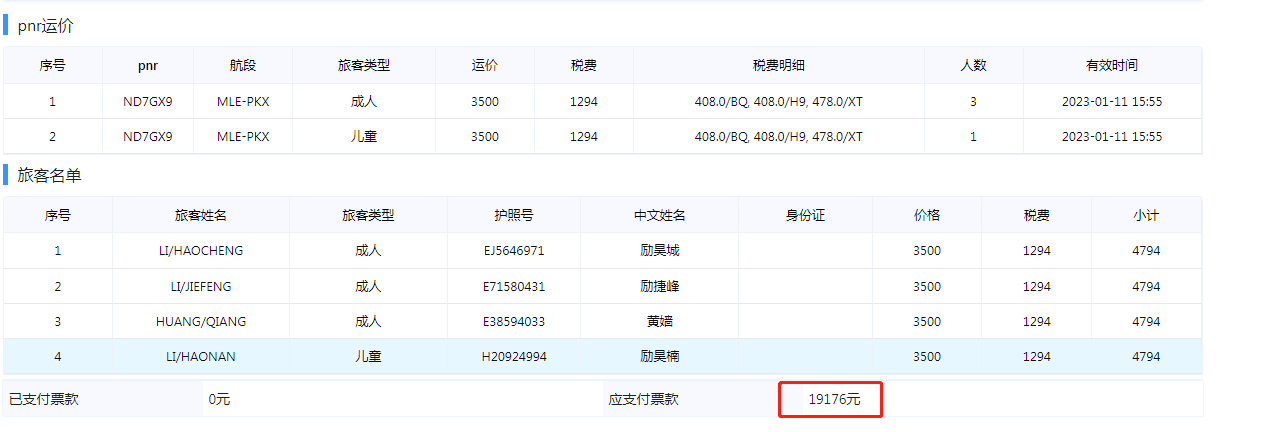
Task: Click the HUANG/QIANG passenger name
Action: pos(200,321)
